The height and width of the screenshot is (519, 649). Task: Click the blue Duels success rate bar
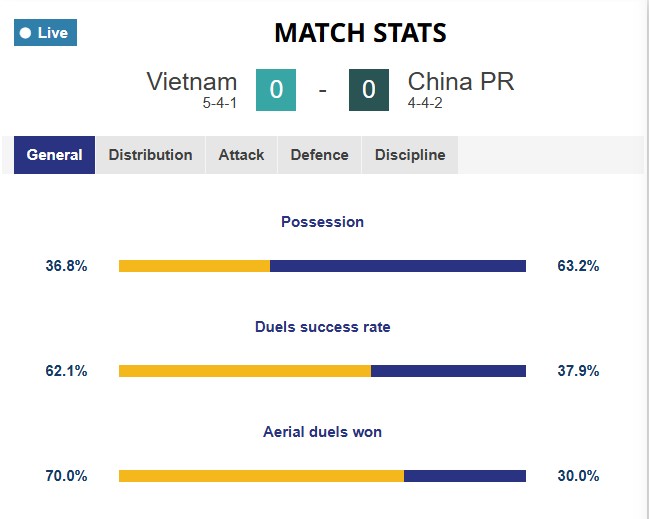point(448,371)
